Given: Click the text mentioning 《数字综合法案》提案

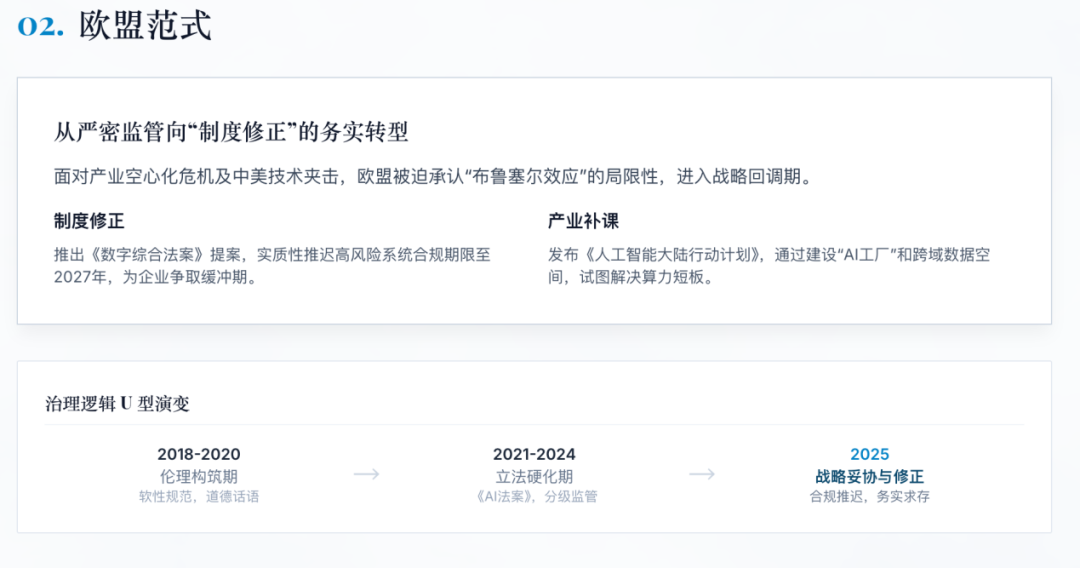Looking at the screenshot, I should click(x=272, y=266).
